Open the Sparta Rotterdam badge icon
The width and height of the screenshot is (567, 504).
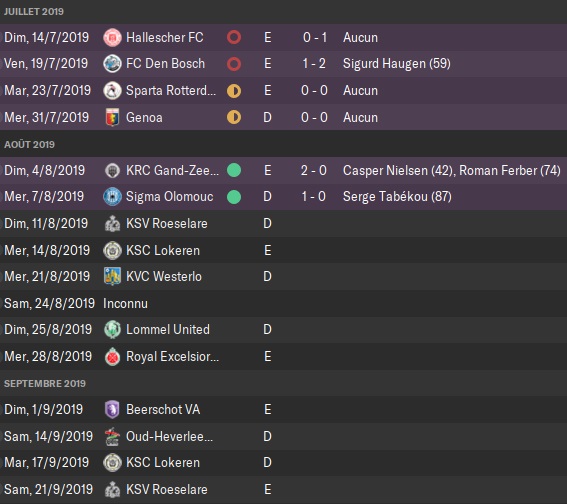[112, 90]
